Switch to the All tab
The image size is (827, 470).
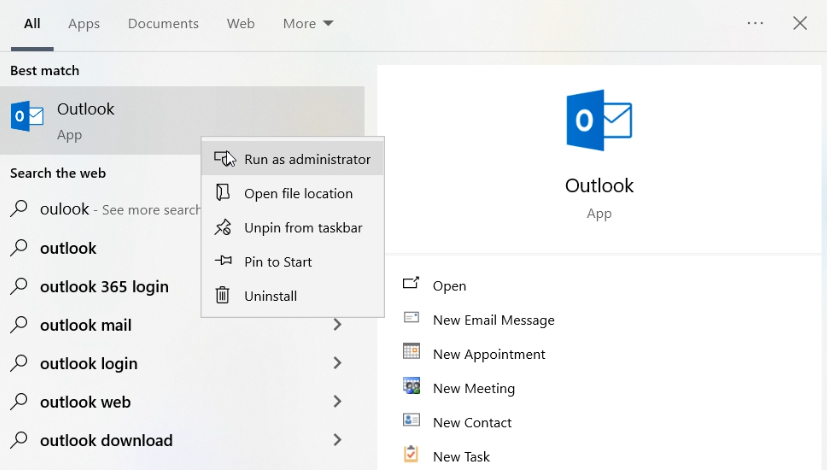pos(32,24)
